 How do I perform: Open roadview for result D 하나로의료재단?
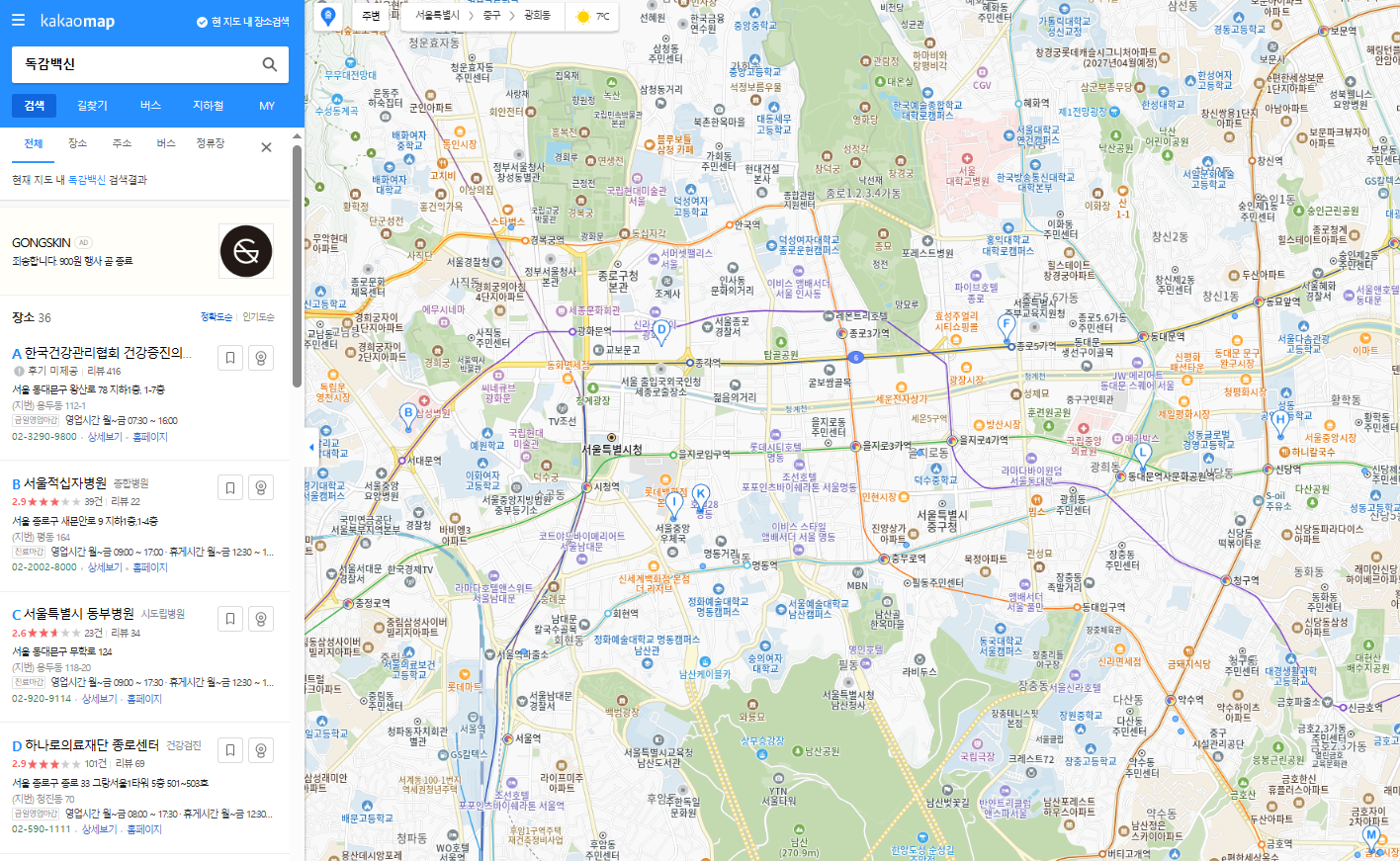(x=261, y=750)
